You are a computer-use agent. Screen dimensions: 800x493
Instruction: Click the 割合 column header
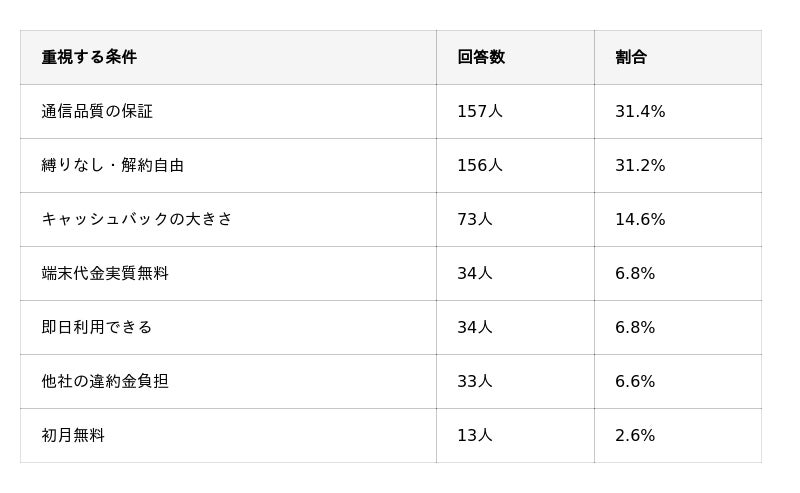click(631, 57)
